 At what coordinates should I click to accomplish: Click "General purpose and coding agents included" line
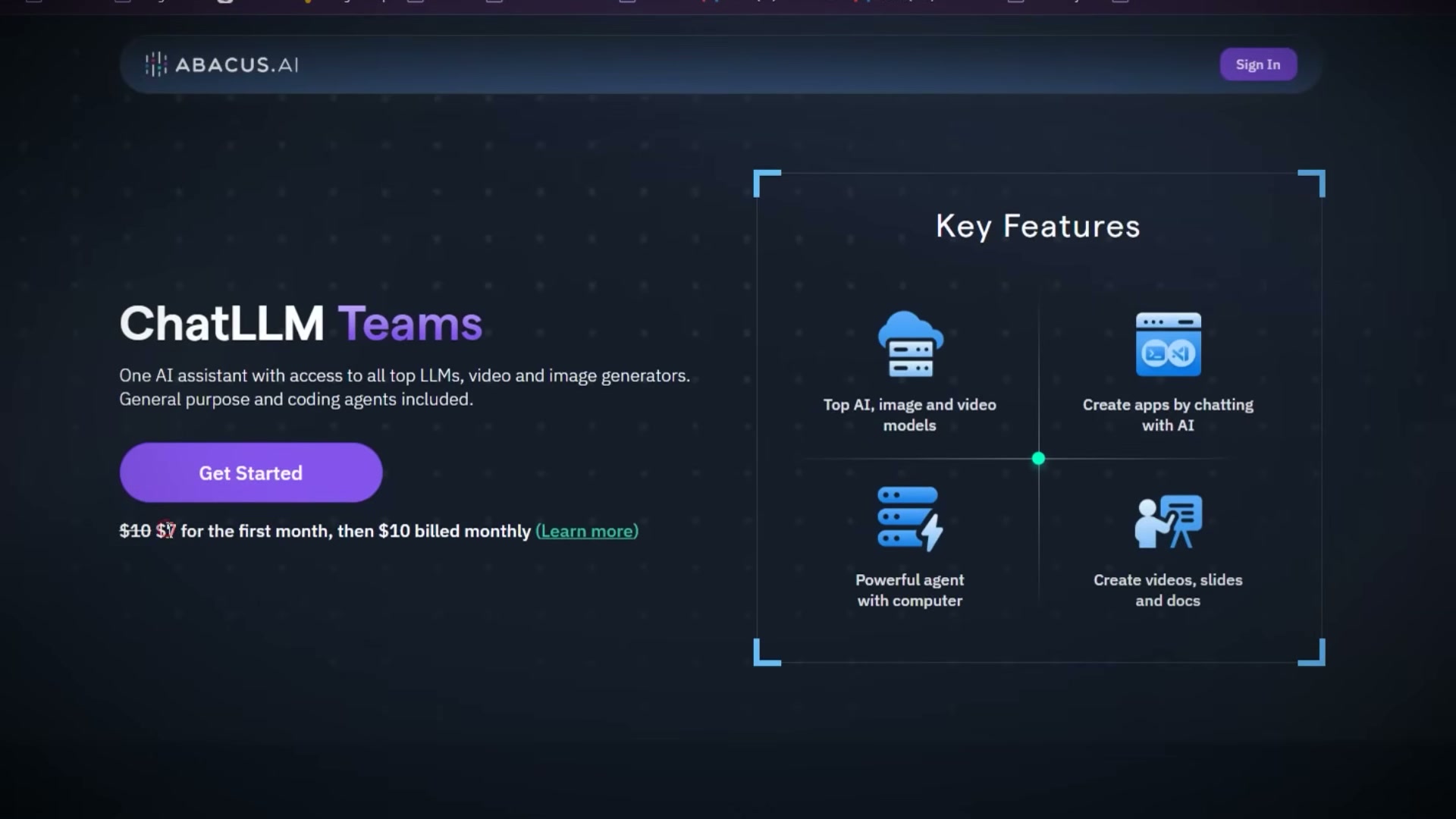point(296,400)
